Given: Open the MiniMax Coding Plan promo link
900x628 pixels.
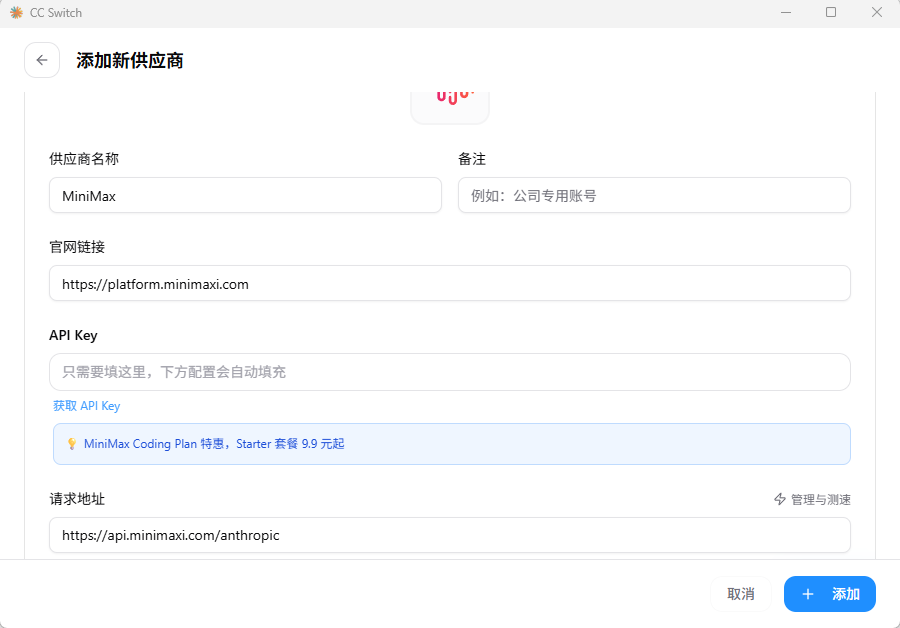Looking at the screenshot, I should (214, 444).
